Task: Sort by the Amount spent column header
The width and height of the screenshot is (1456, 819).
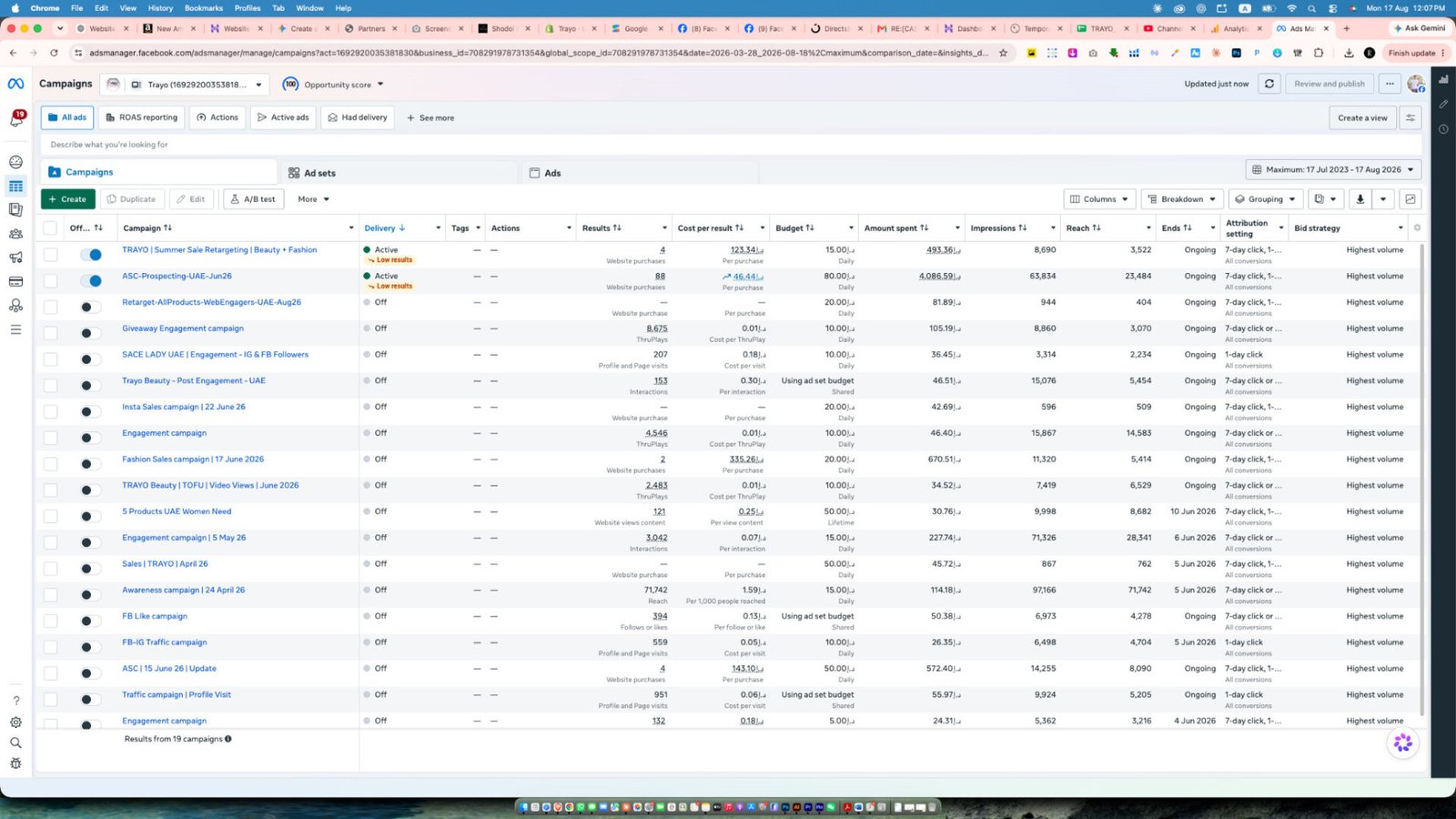Action: click(896, 228)
